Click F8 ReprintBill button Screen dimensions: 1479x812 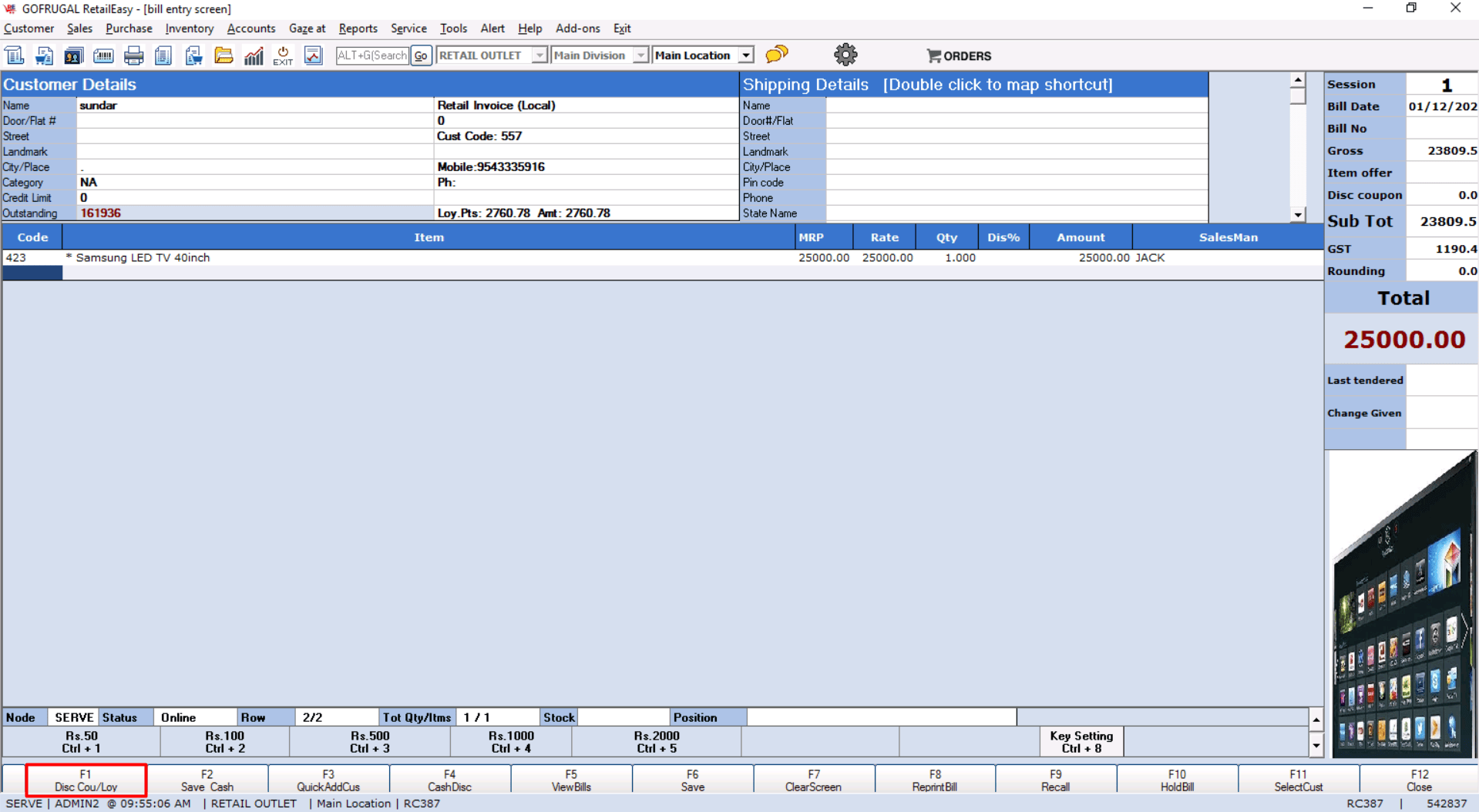(x=935, y=780)
